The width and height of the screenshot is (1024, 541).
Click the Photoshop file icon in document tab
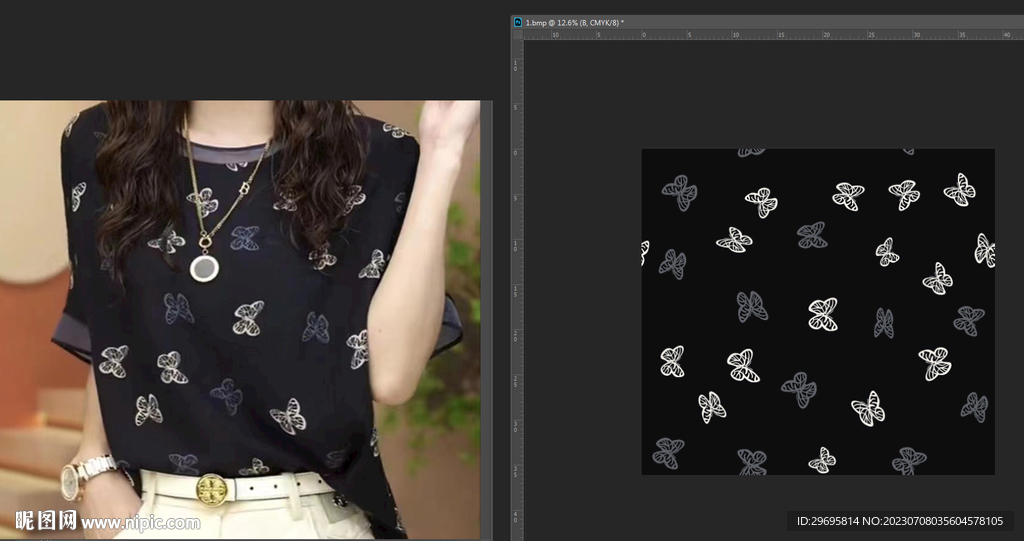[x=517, y=21]
